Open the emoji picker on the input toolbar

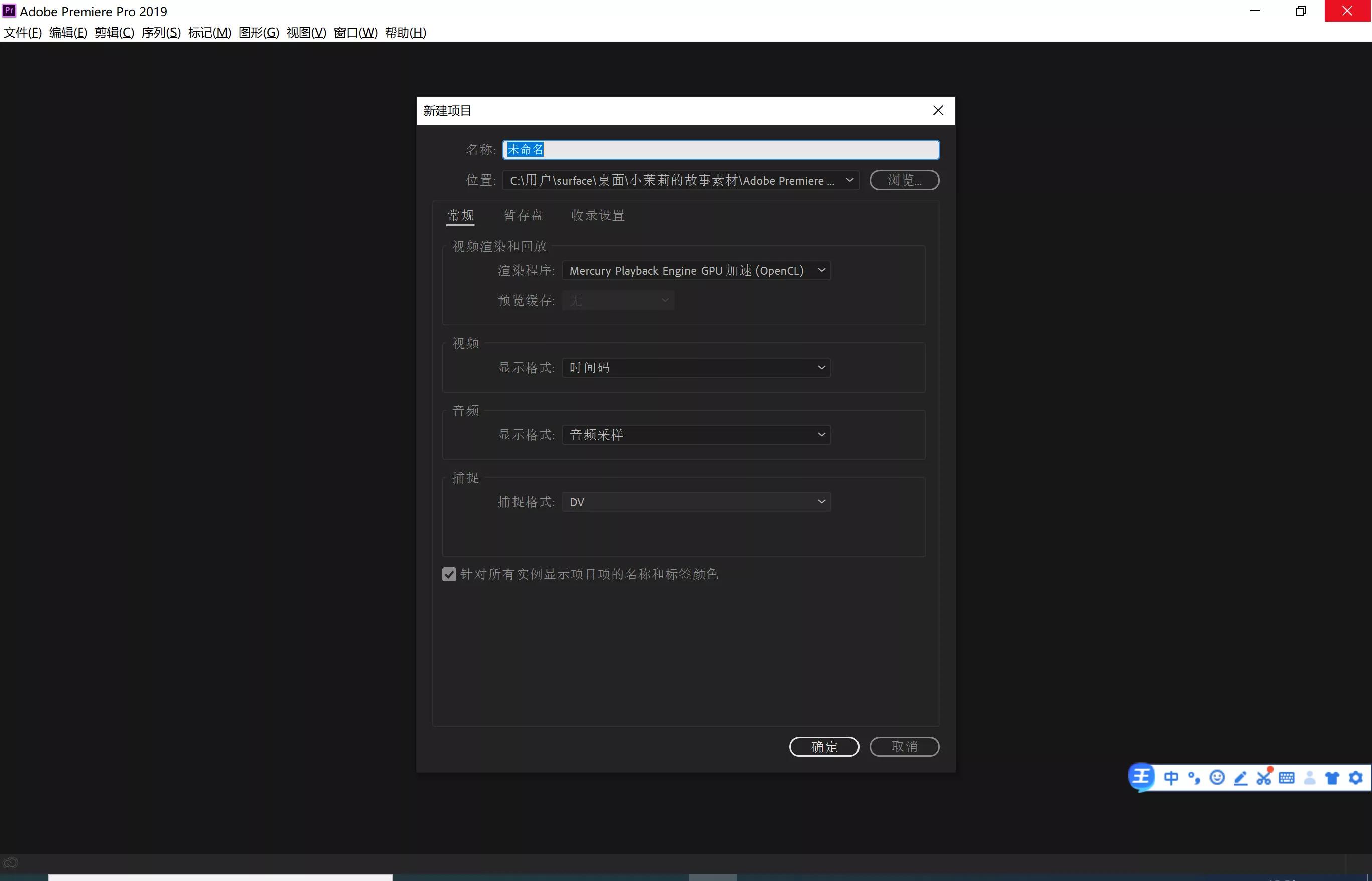click(1217, 777)
